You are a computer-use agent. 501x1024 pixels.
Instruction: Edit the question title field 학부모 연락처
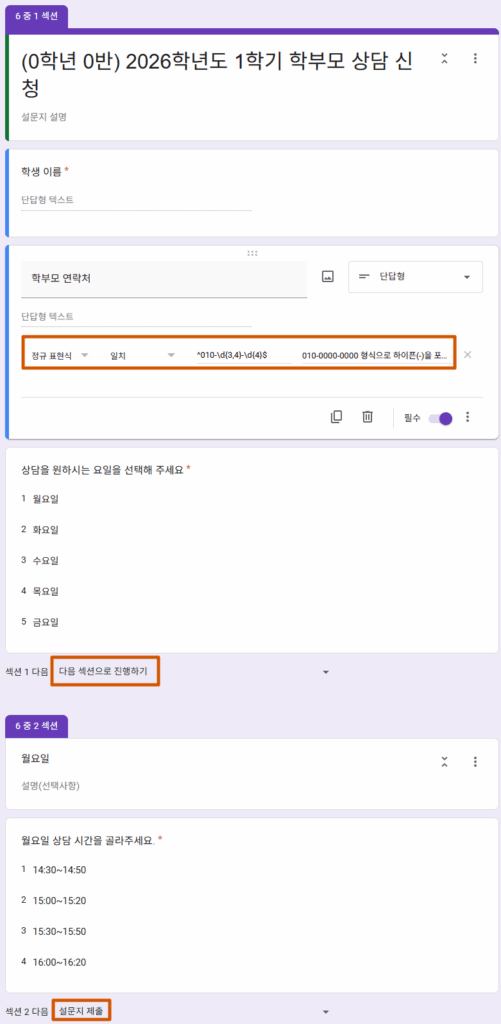(164, 279)
